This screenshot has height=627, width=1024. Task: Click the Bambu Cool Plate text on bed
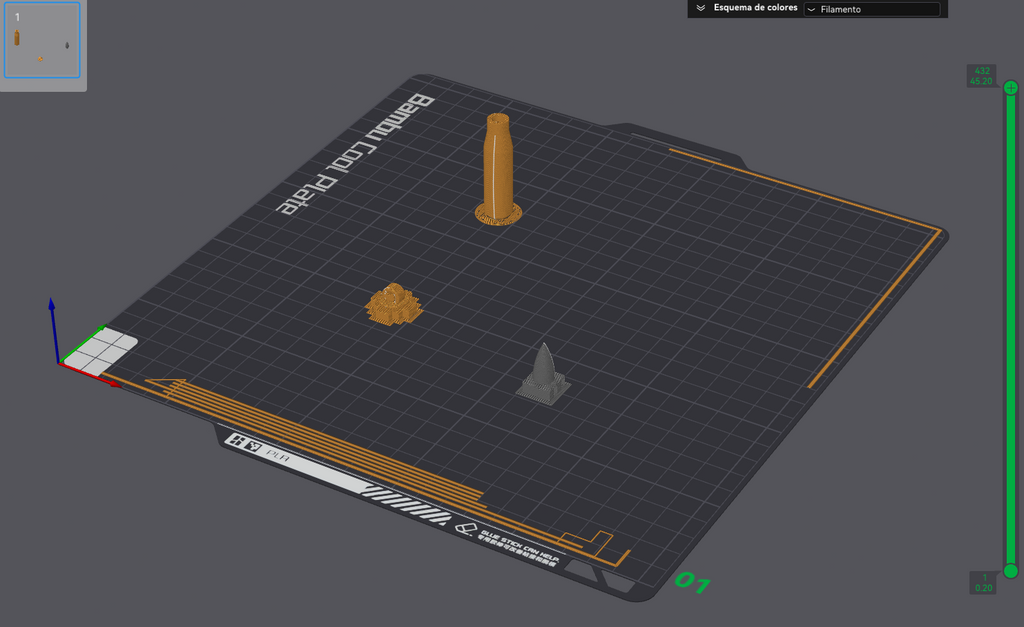pos(355,154)
